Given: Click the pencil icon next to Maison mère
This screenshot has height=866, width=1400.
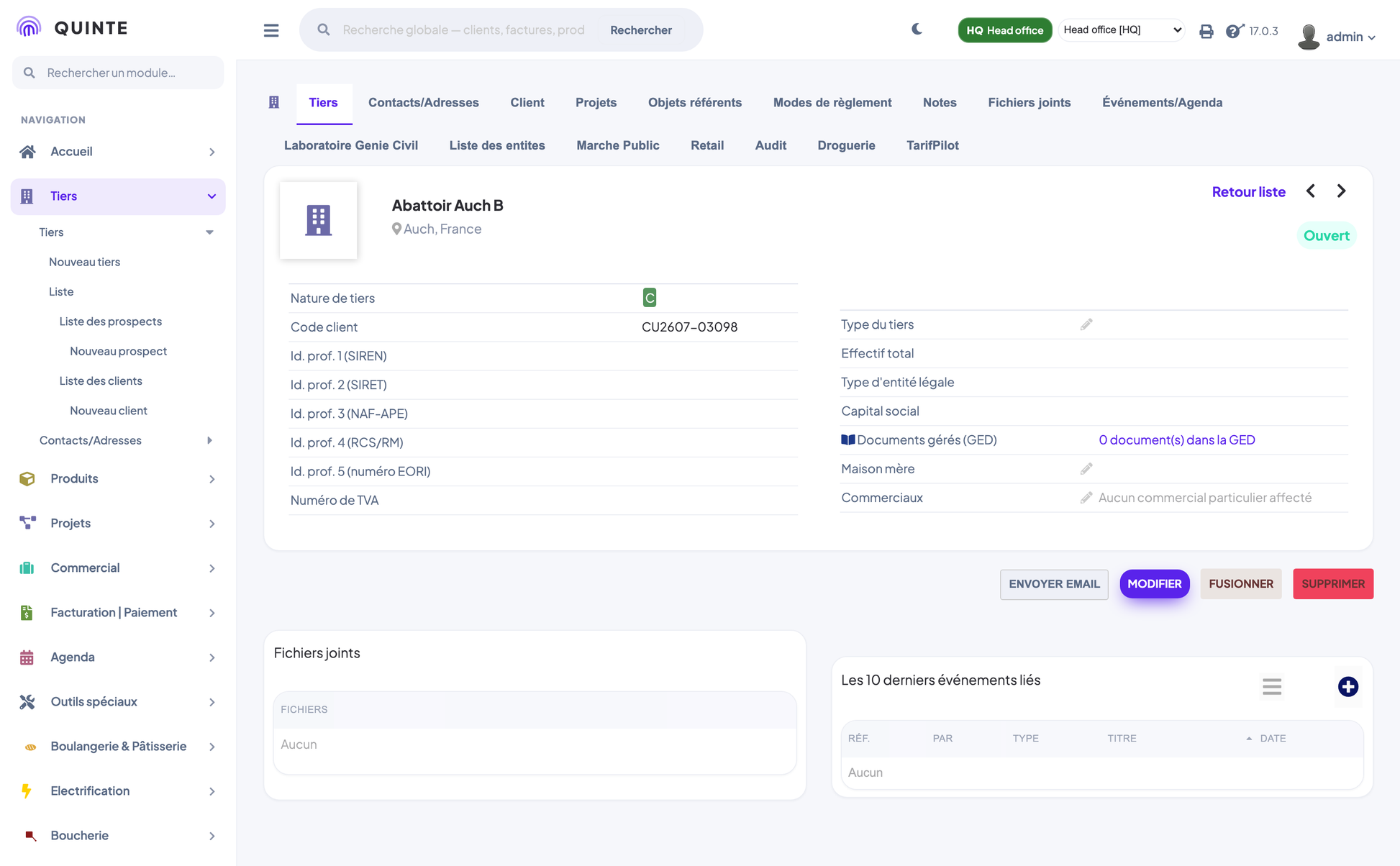Looking at the screenshot, I should coord(1086,468).
